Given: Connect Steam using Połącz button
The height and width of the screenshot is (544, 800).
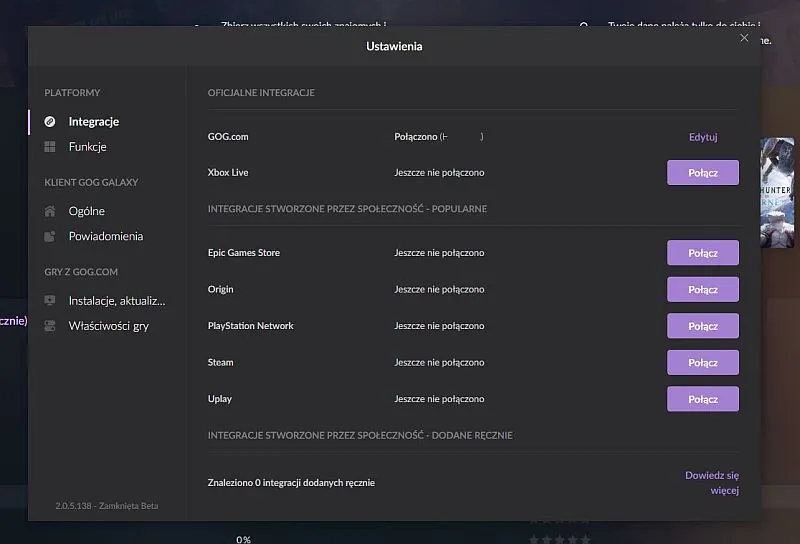Looking at the screenshot, I should 703,362.
